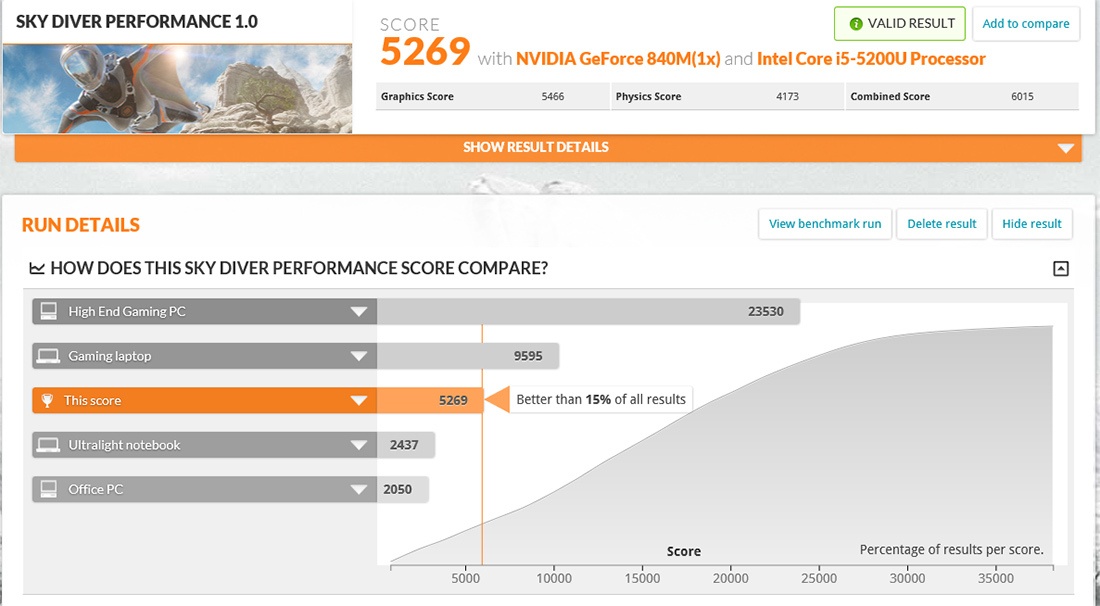Click the Valid Result button
Viewport: 1100px width, 606px height.
(899, 24)
